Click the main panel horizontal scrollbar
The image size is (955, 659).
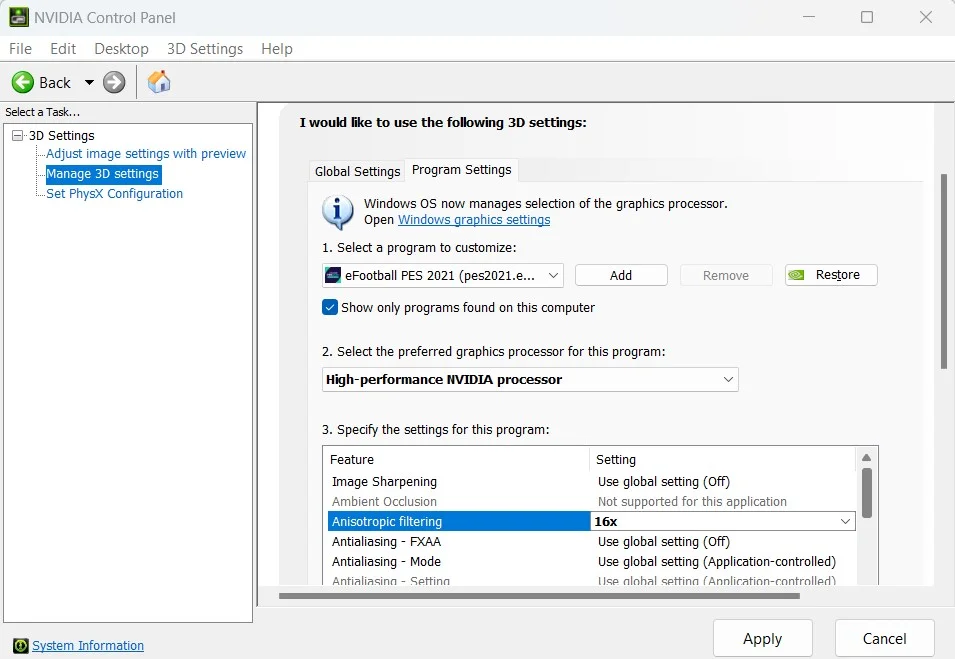click(539, 596)
